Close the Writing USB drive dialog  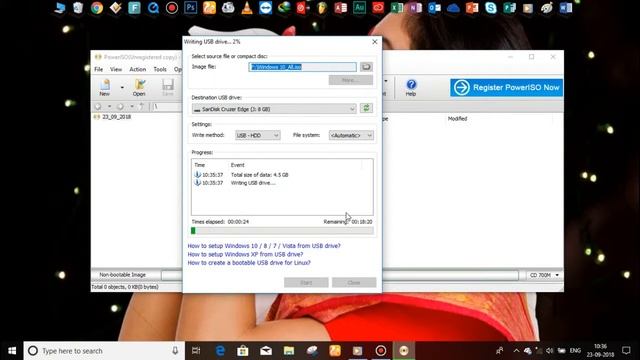coord(375,42)
